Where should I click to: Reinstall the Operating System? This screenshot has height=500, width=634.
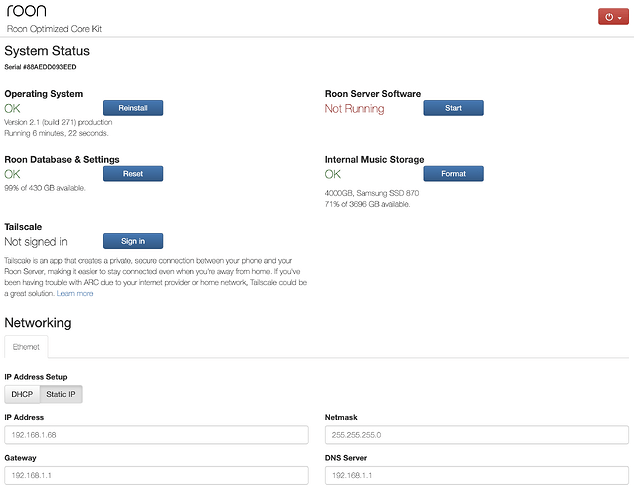pos(133,108)
